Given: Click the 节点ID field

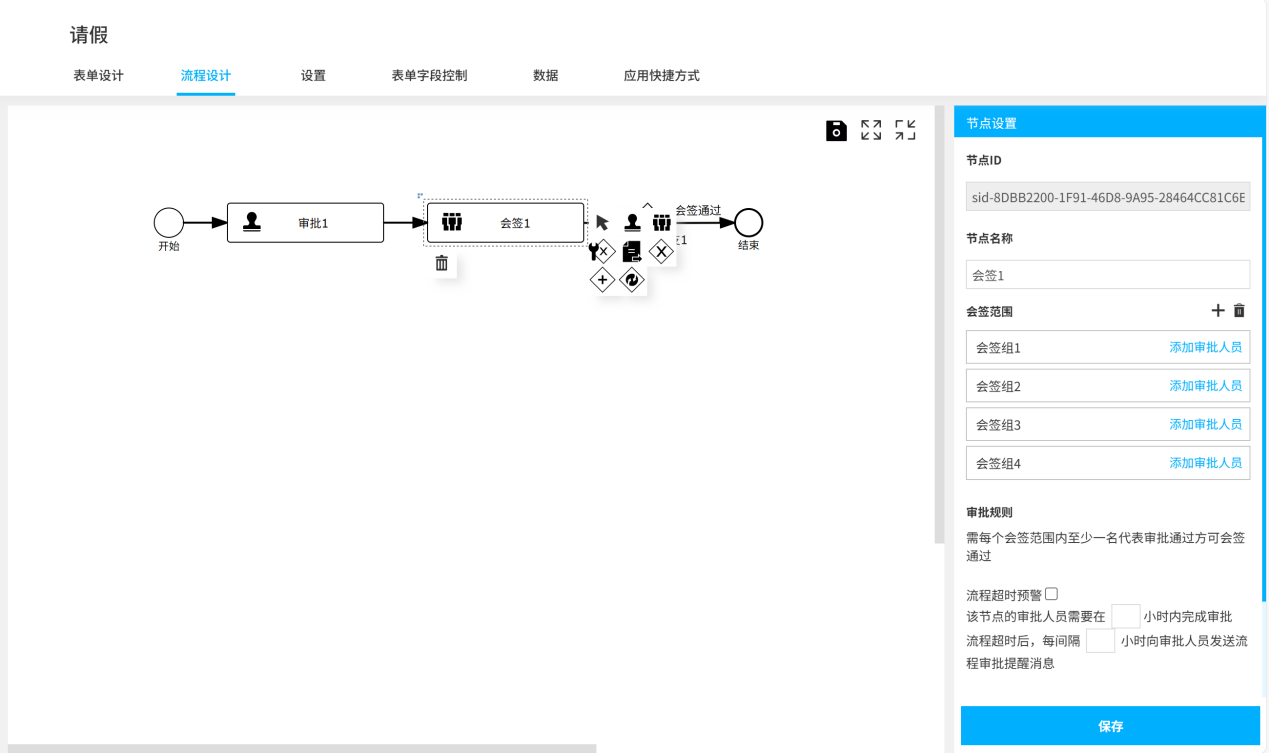Looking at the screenshot, I should tap(1108, 197).
